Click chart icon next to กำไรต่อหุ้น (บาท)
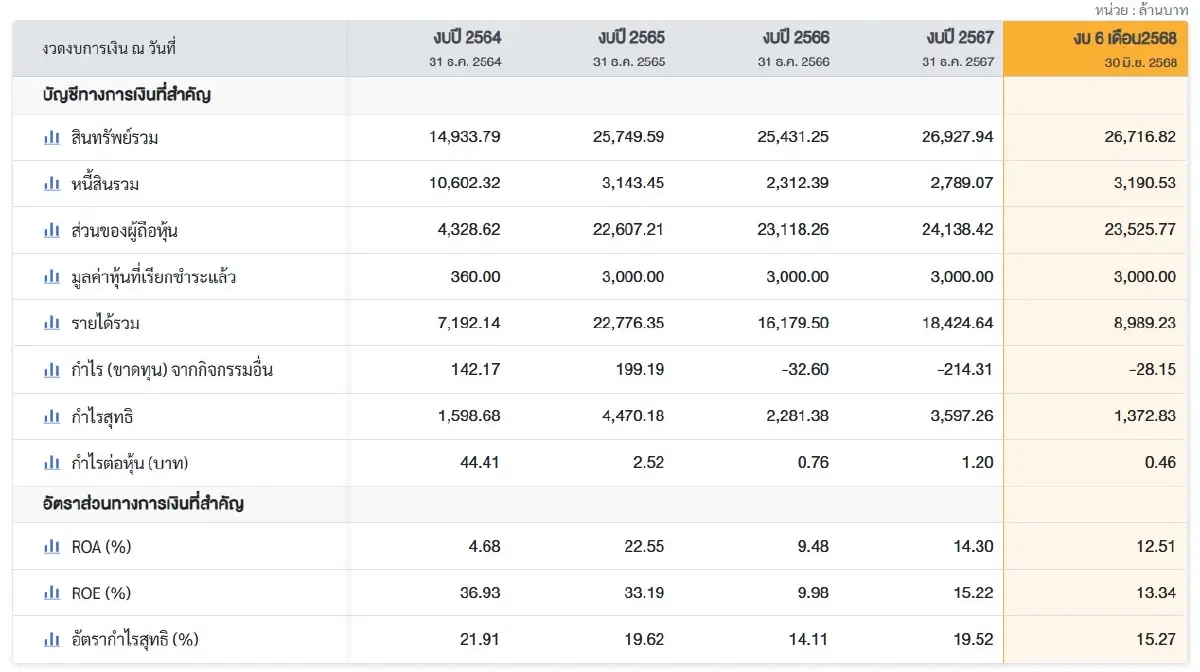1200x672 pixels. click(x=52, y=463)
